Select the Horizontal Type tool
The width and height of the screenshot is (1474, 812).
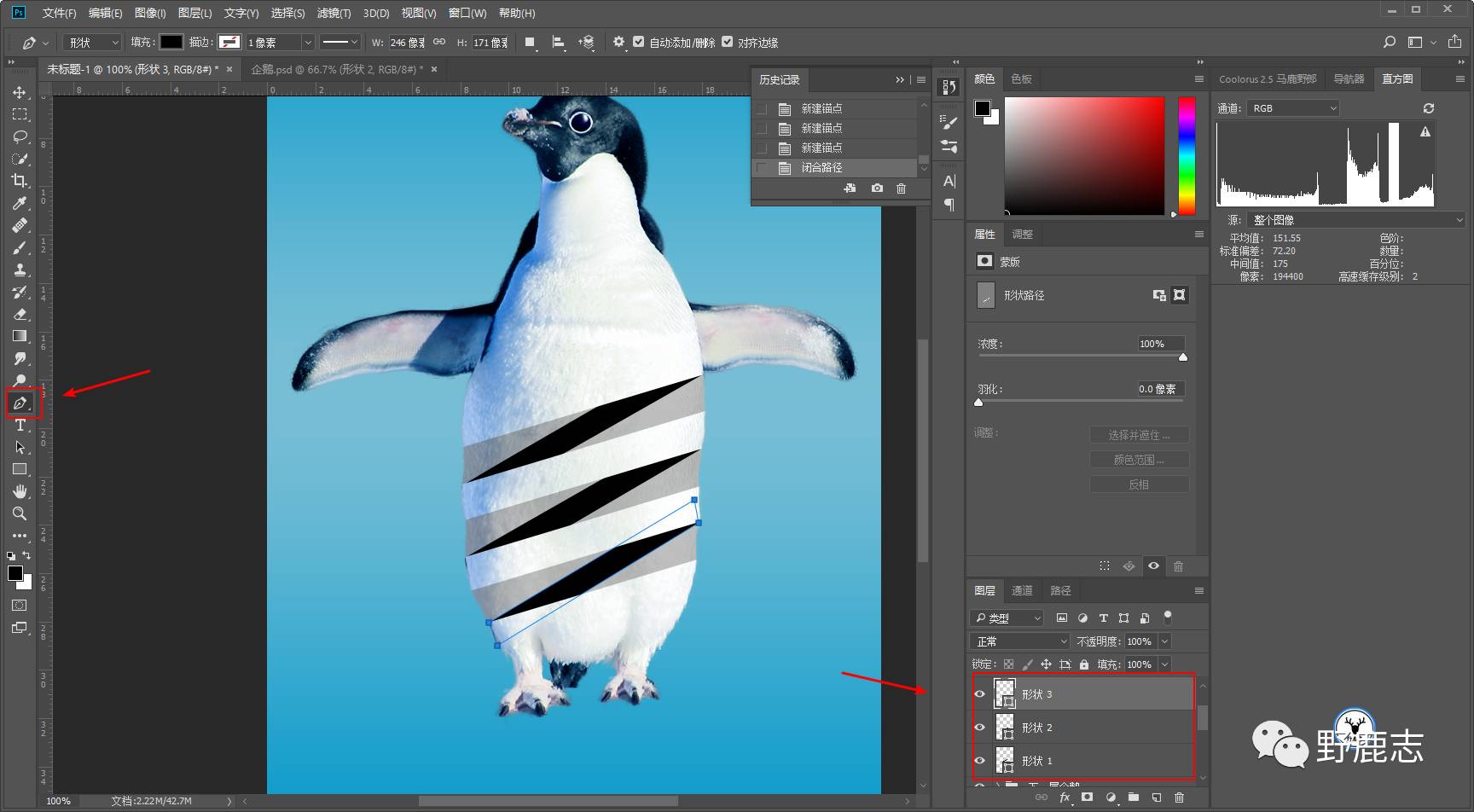click(20, 425)
